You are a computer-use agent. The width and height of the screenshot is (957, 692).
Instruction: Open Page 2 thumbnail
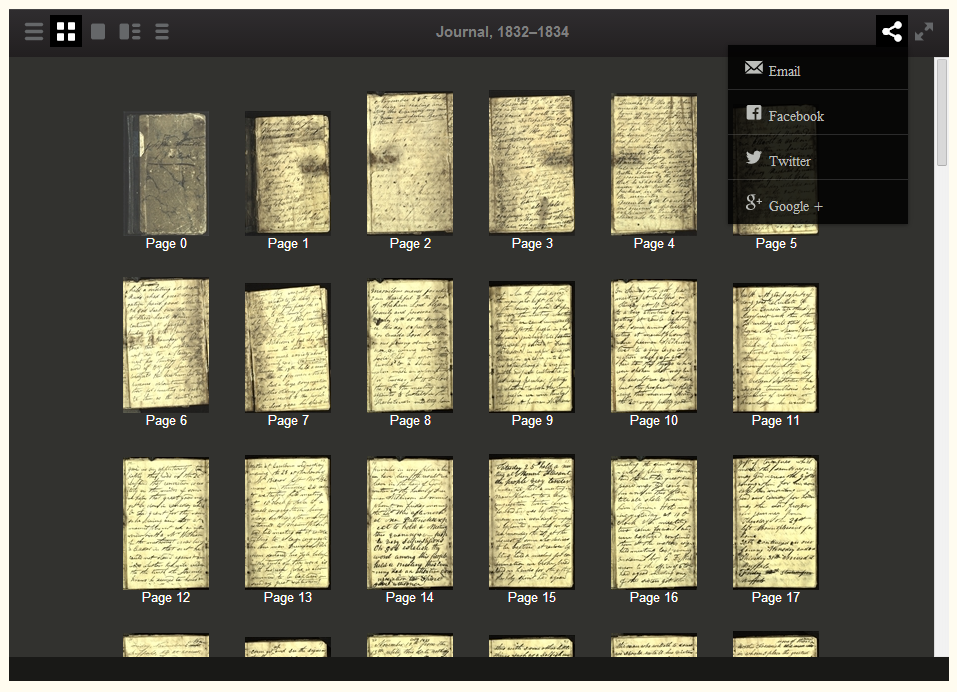click(410, 163)
